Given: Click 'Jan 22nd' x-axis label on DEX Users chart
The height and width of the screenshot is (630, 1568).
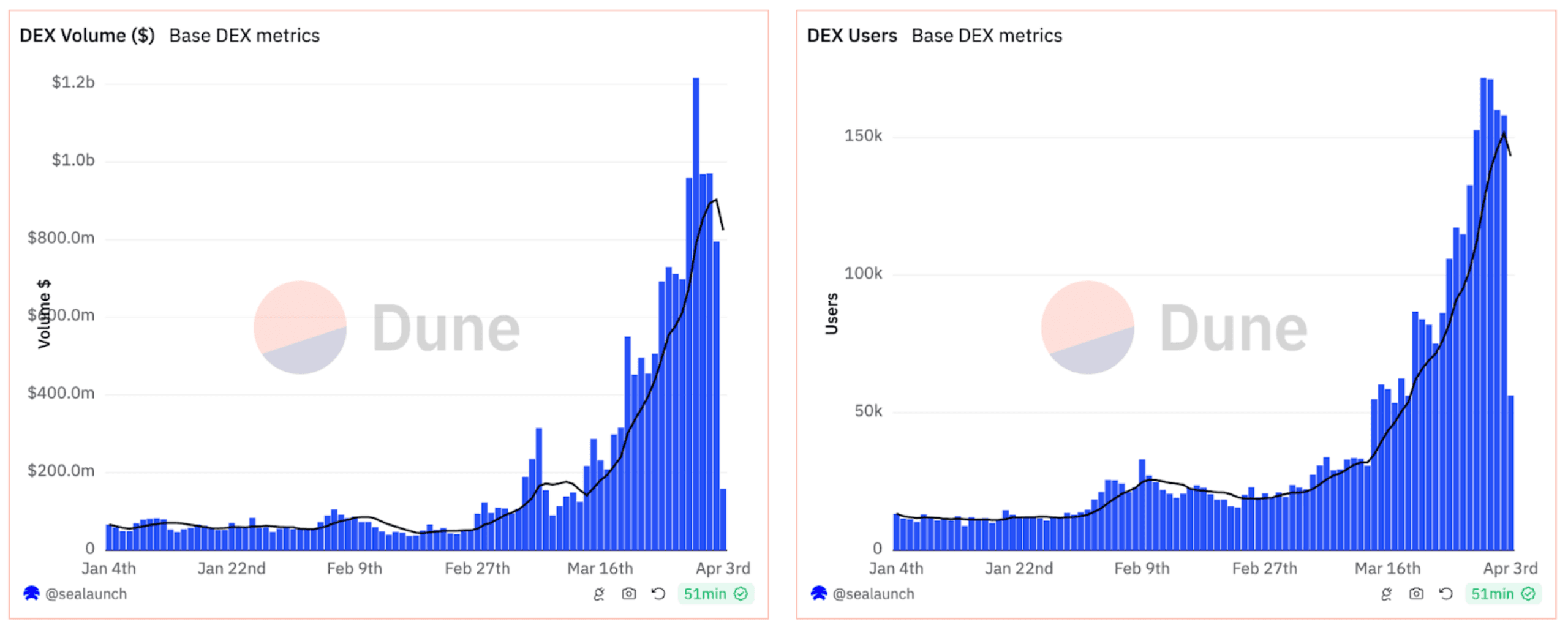Looking at the screenshot, I should (1019, 568).
